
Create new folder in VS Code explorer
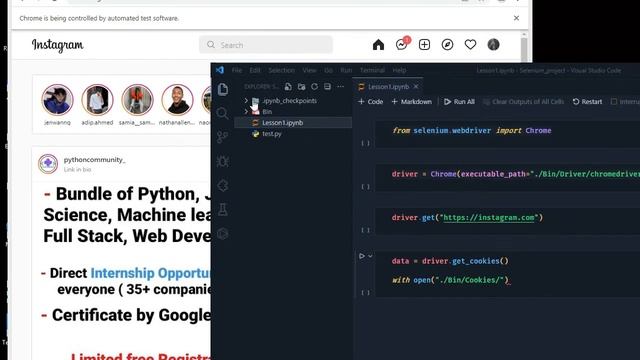(x=302, y=87)
